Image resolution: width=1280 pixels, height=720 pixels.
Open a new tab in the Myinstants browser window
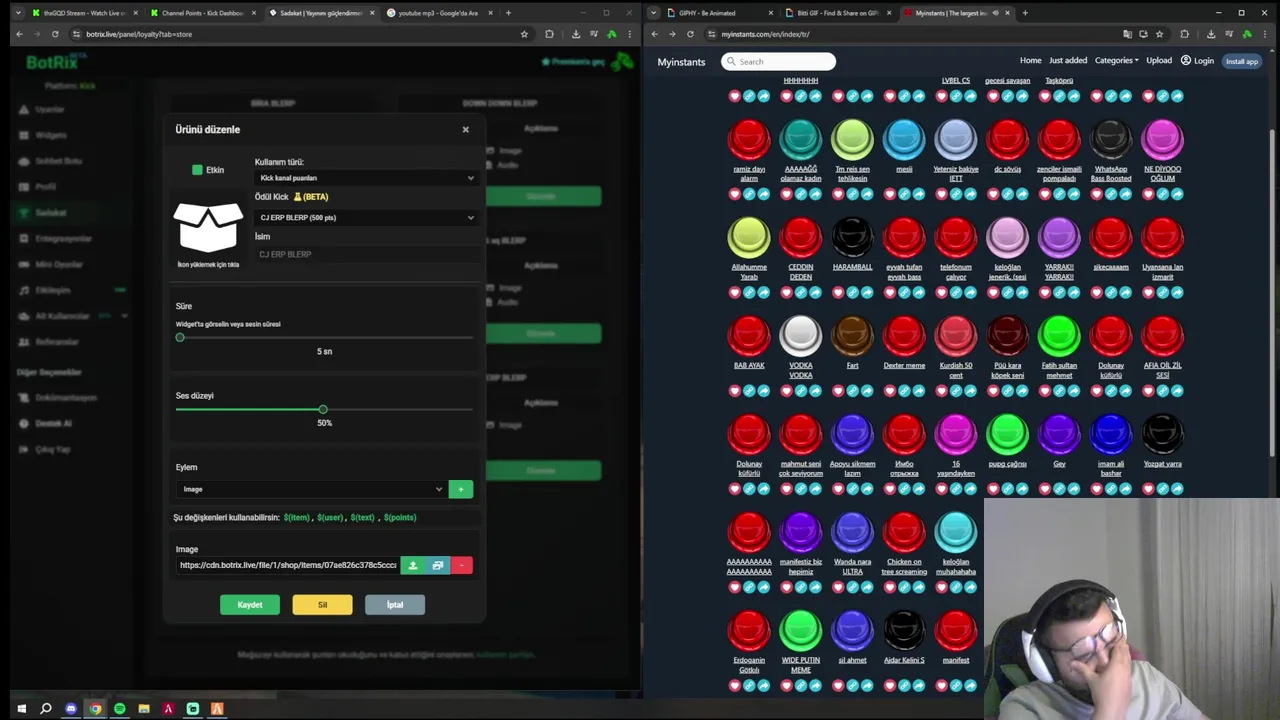(1025, 13)
